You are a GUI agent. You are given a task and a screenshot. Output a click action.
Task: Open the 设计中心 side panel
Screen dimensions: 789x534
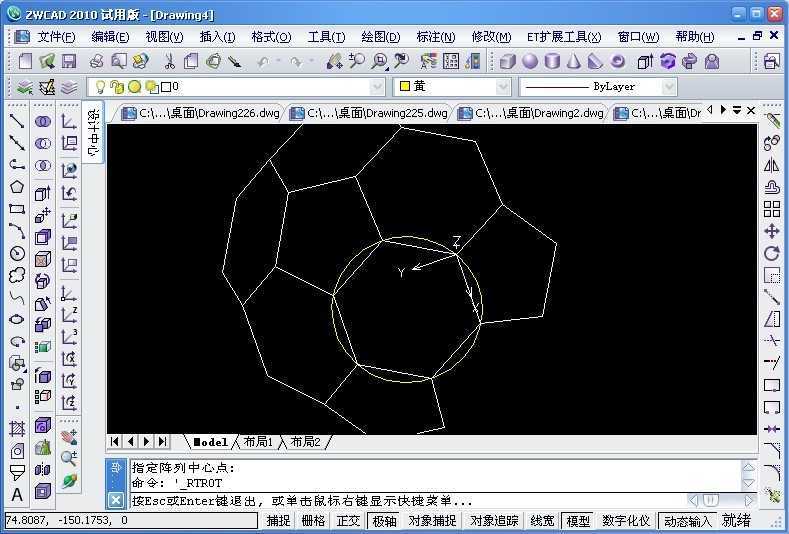pos(93,131)
